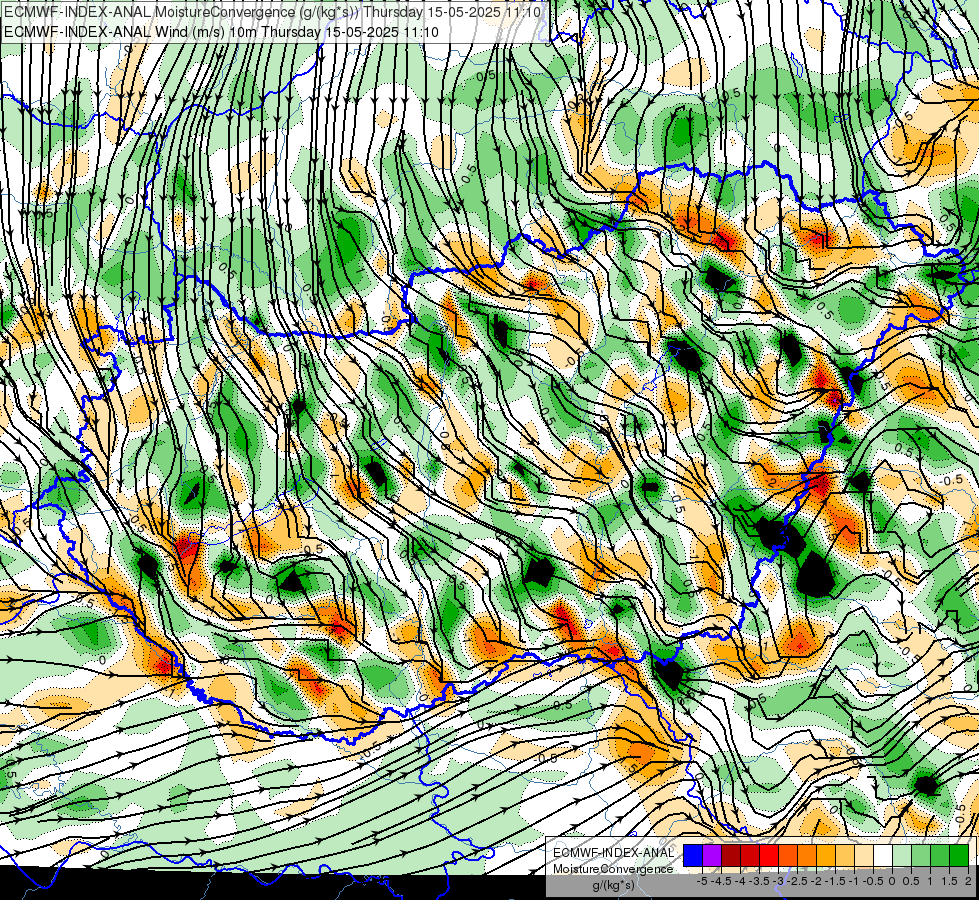Click the '0.5' legend tick label

[x=911, y=881]
